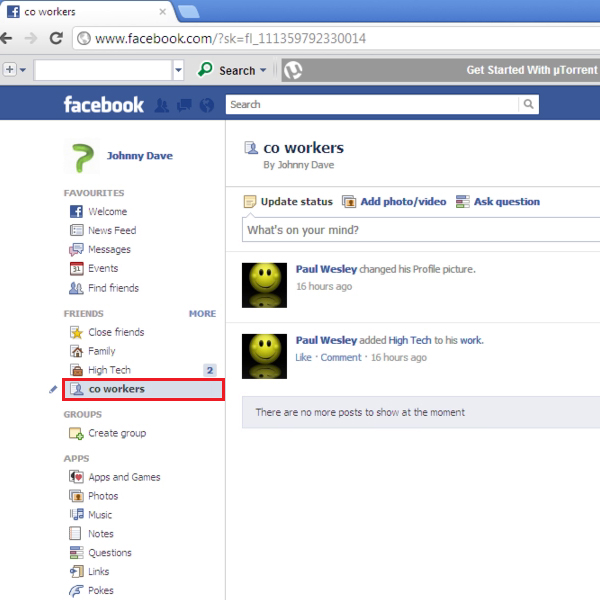
Task: Click the globe icon in address bar
Action: pos(84,38)
